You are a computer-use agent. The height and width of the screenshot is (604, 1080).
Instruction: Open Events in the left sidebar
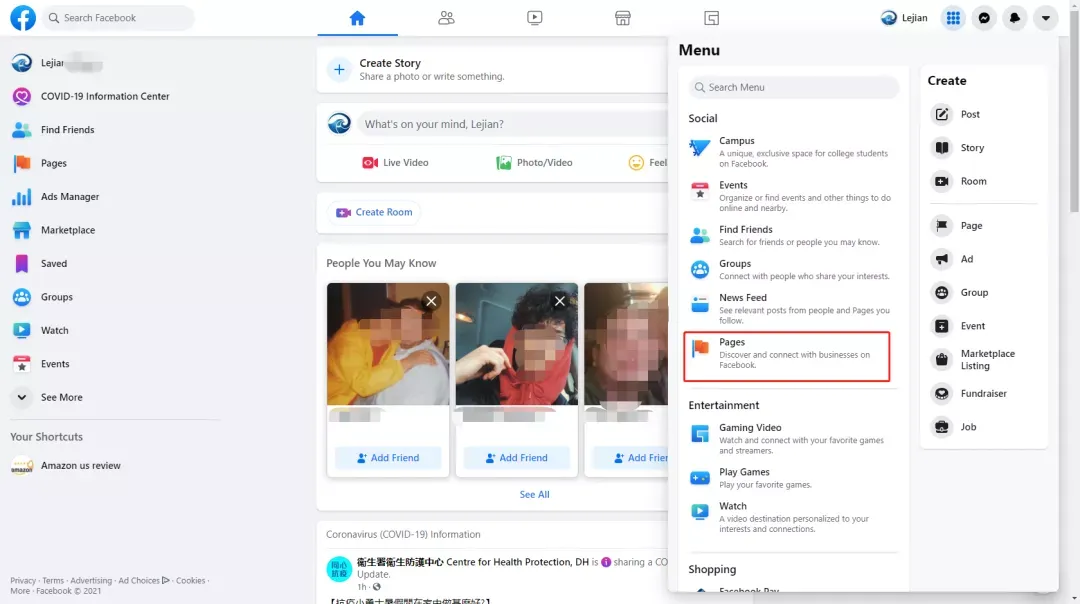pyautogui.click(x=54, y=364)
